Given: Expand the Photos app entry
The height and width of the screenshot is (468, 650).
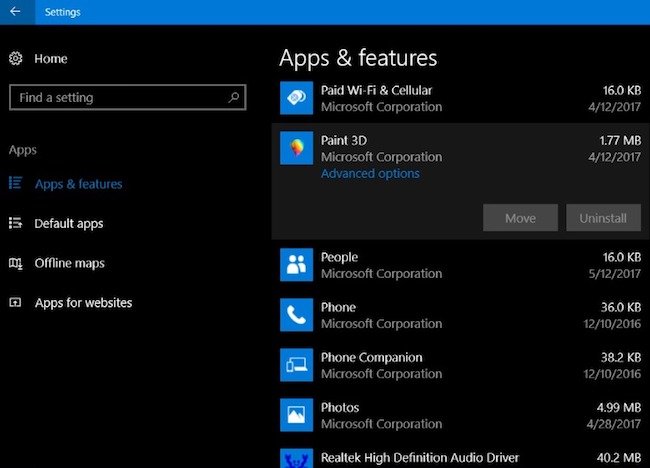Looking at the screenshot, I should click(460, 416).
